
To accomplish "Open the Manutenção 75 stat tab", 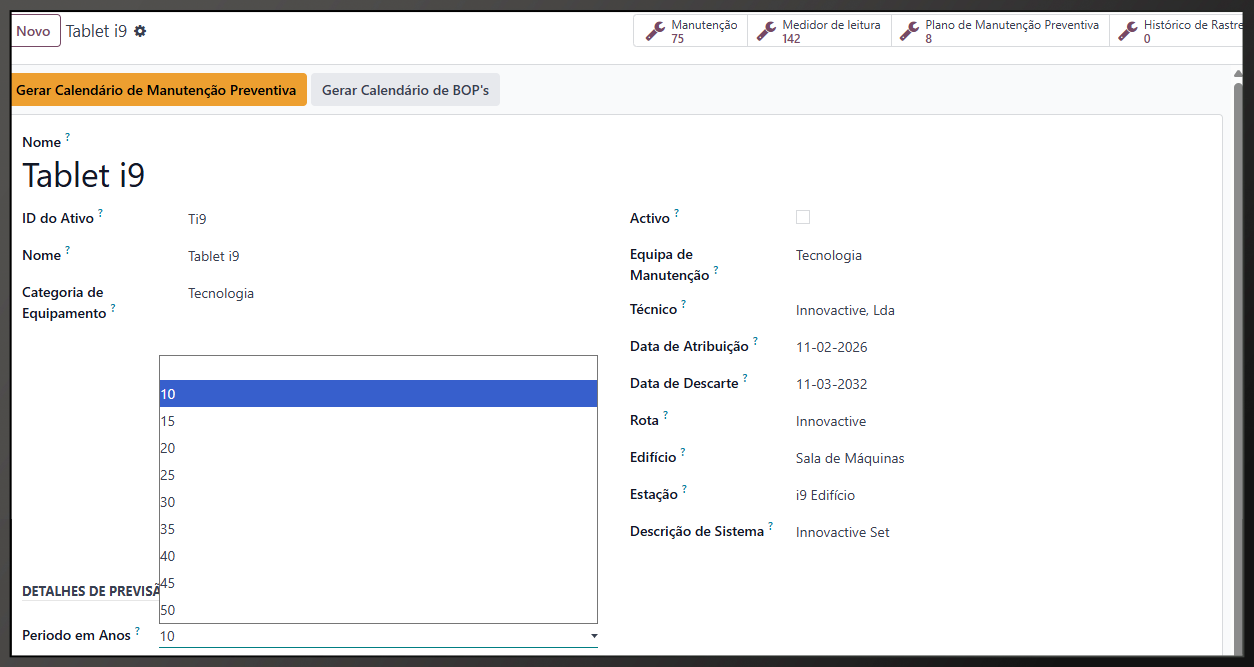I will pyautogui.click(x=690, y=31).
